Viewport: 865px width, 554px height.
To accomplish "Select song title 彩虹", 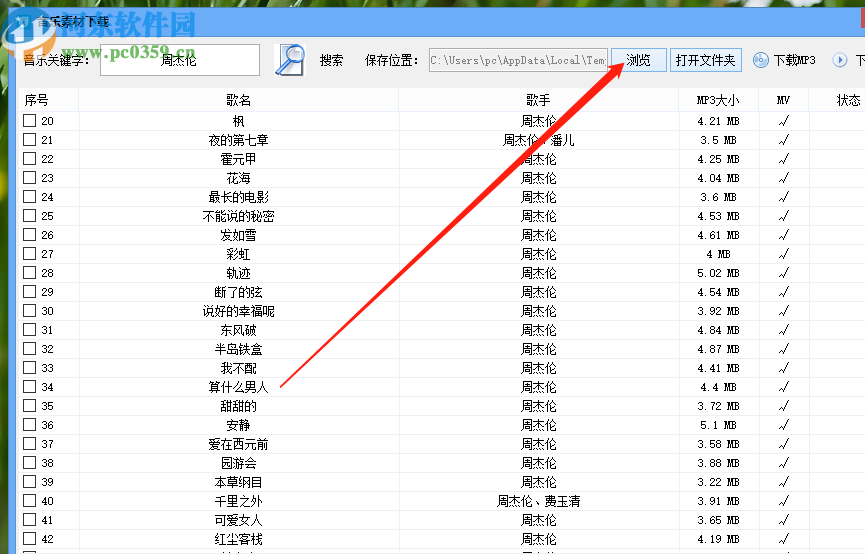I will click(238, 254).
